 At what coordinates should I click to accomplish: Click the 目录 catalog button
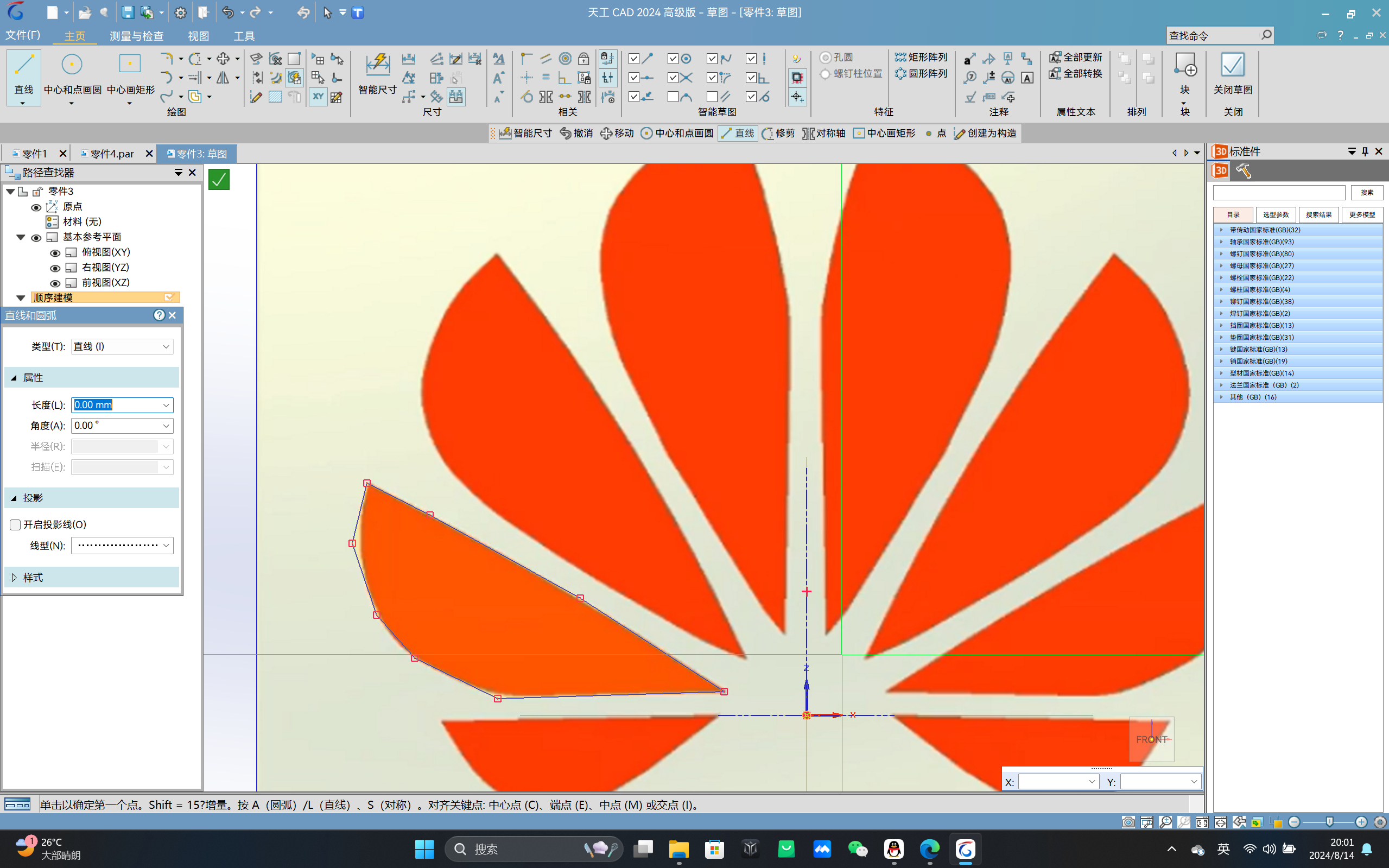pos(1233,215)
